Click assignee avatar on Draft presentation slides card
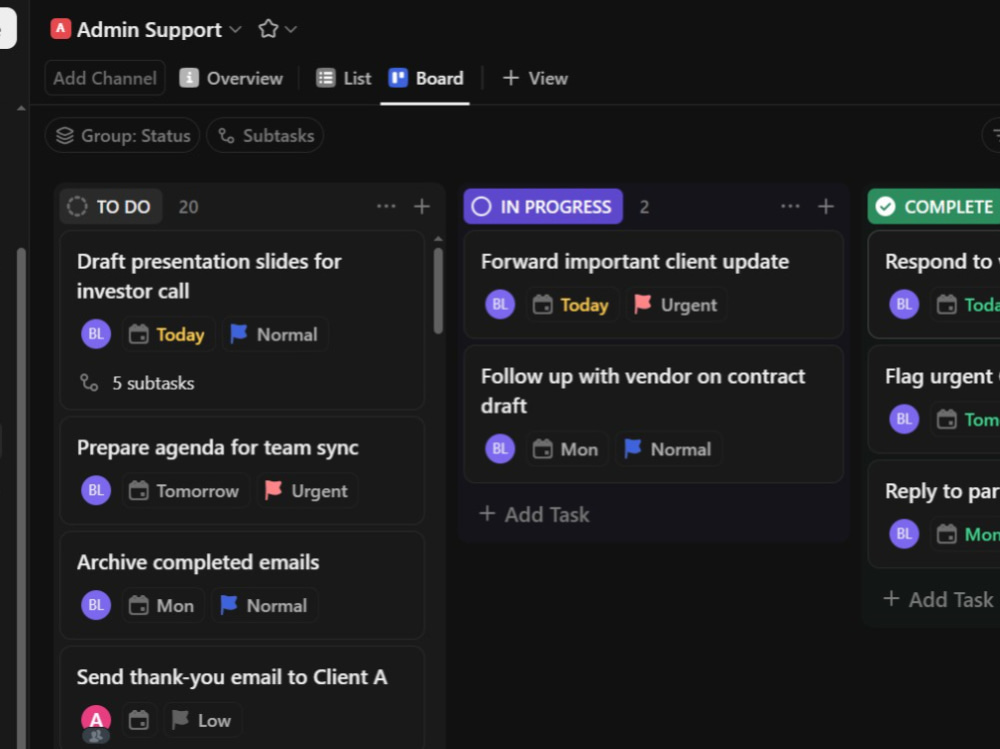1000x749 pixels. click(x=96, y=334)
